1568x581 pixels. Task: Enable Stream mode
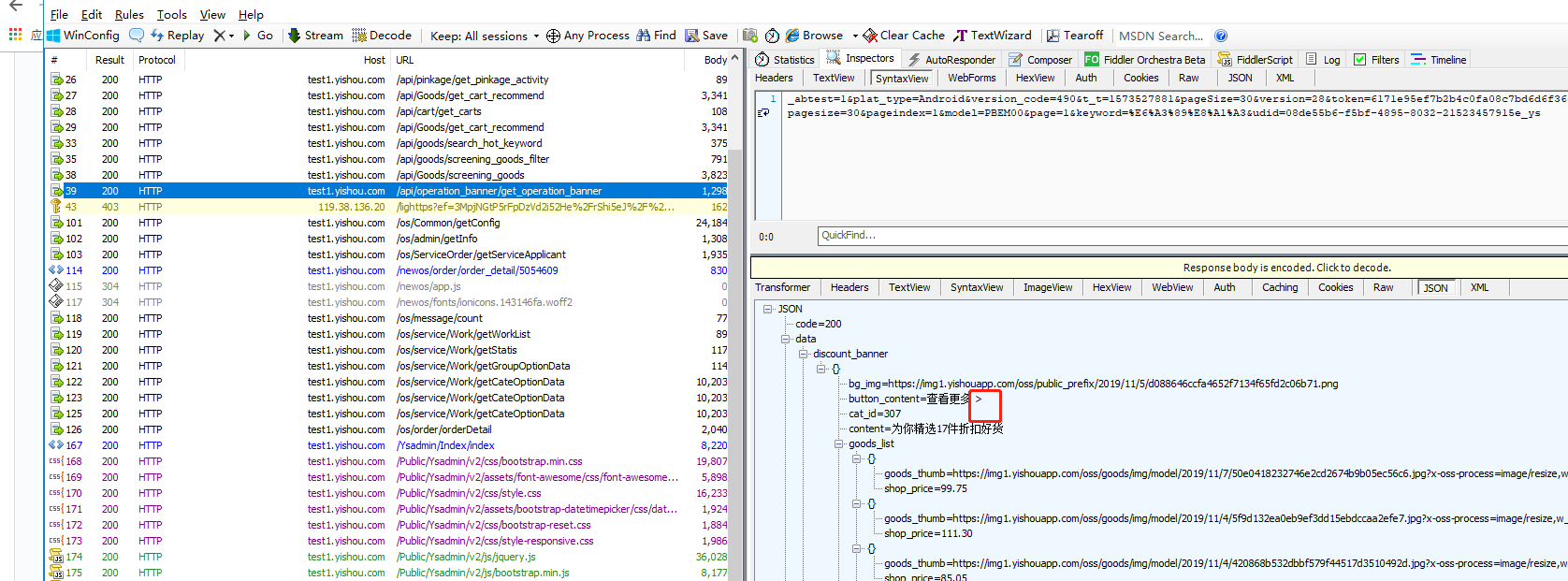point(315,36)
